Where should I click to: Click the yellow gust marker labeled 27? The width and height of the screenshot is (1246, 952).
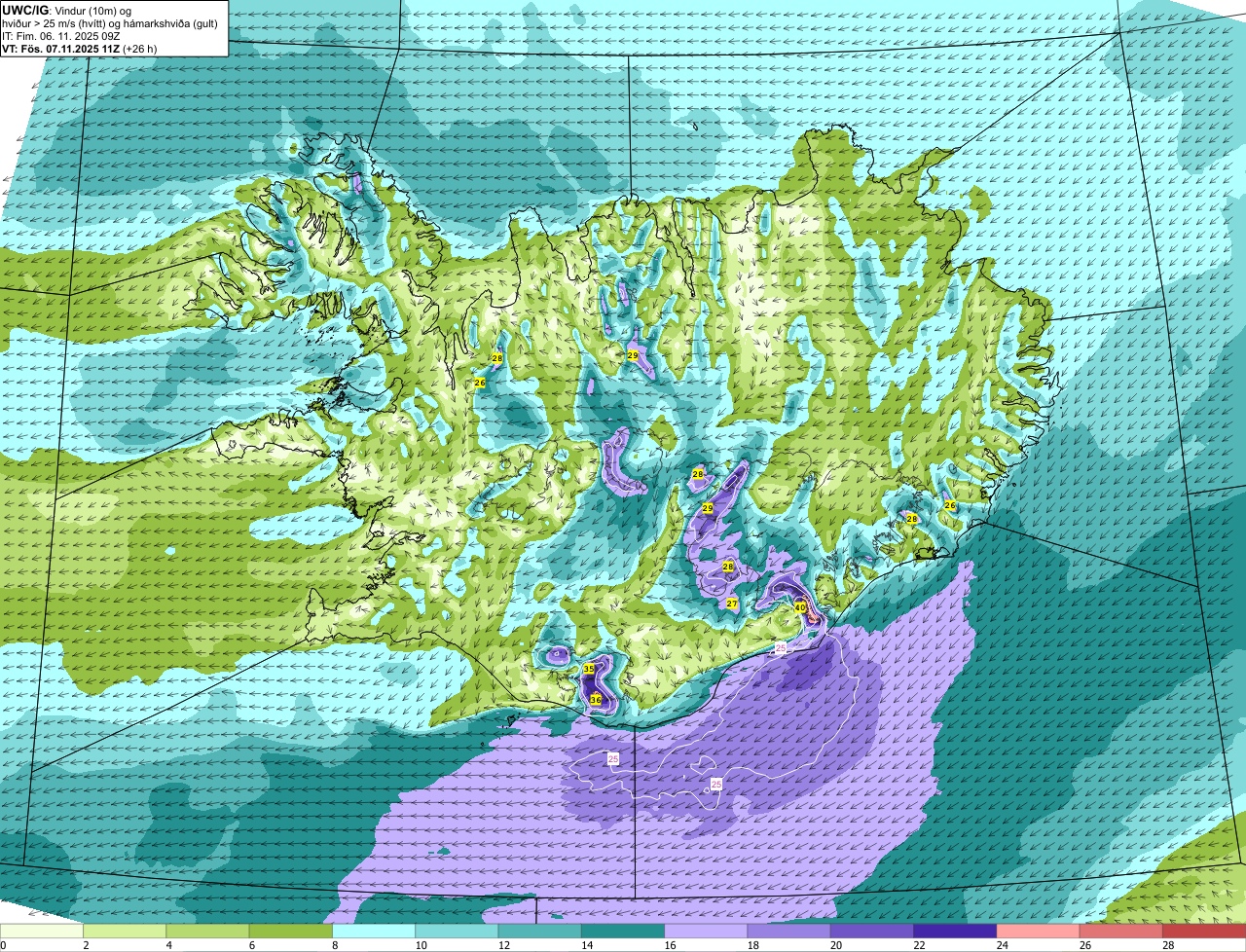click(732, 604)
